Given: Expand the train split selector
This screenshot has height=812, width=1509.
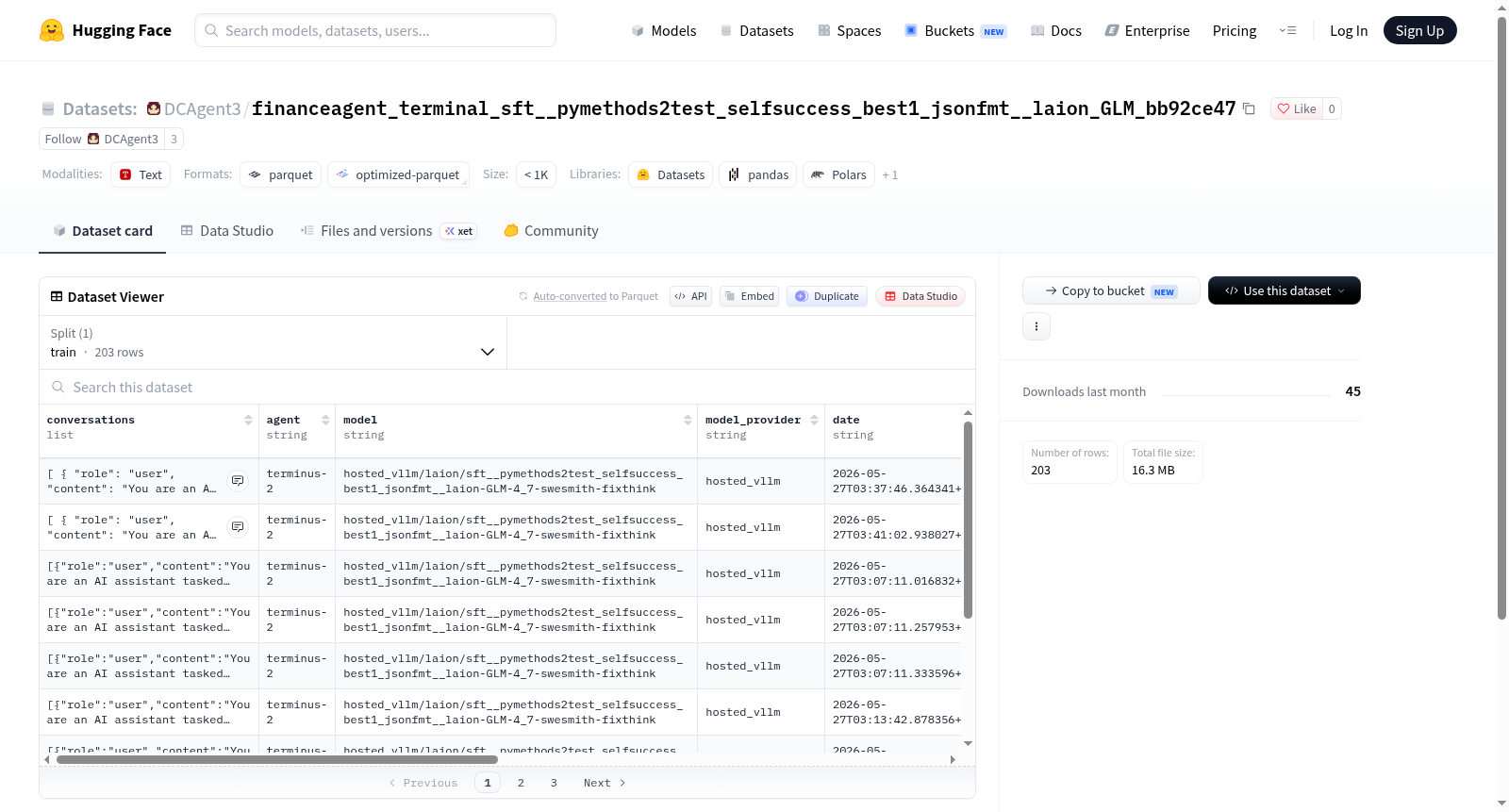Looking at the screenshot, I should coord(273,342).
